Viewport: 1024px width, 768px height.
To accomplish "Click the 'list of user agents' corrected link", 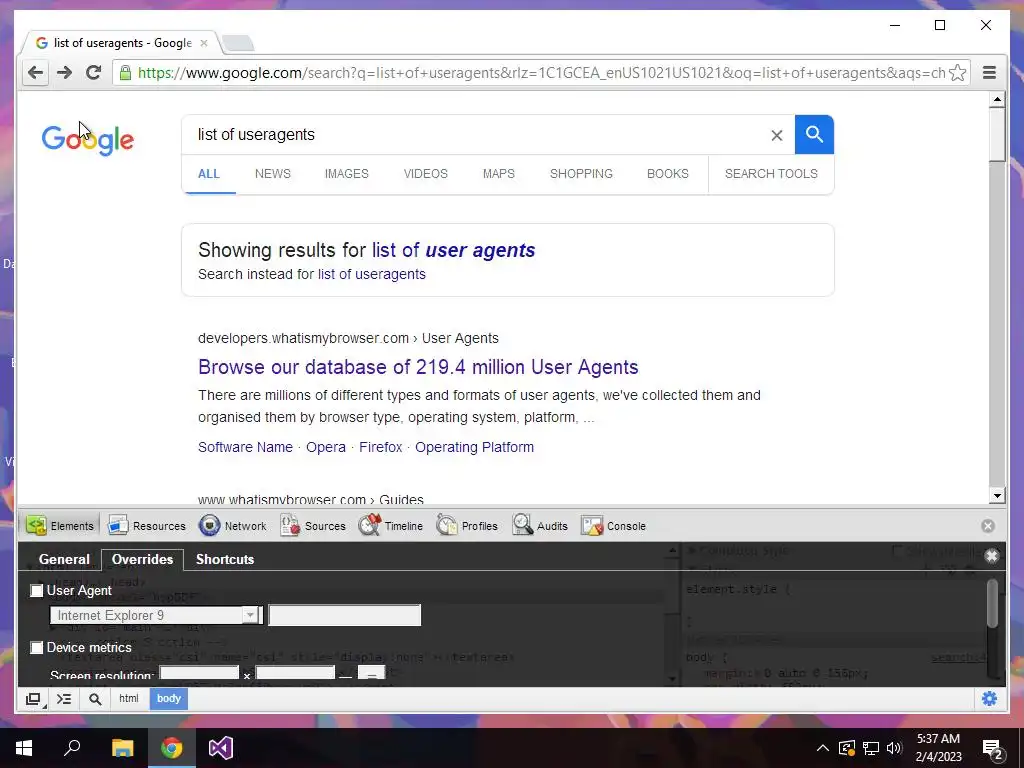I will 453,250.
